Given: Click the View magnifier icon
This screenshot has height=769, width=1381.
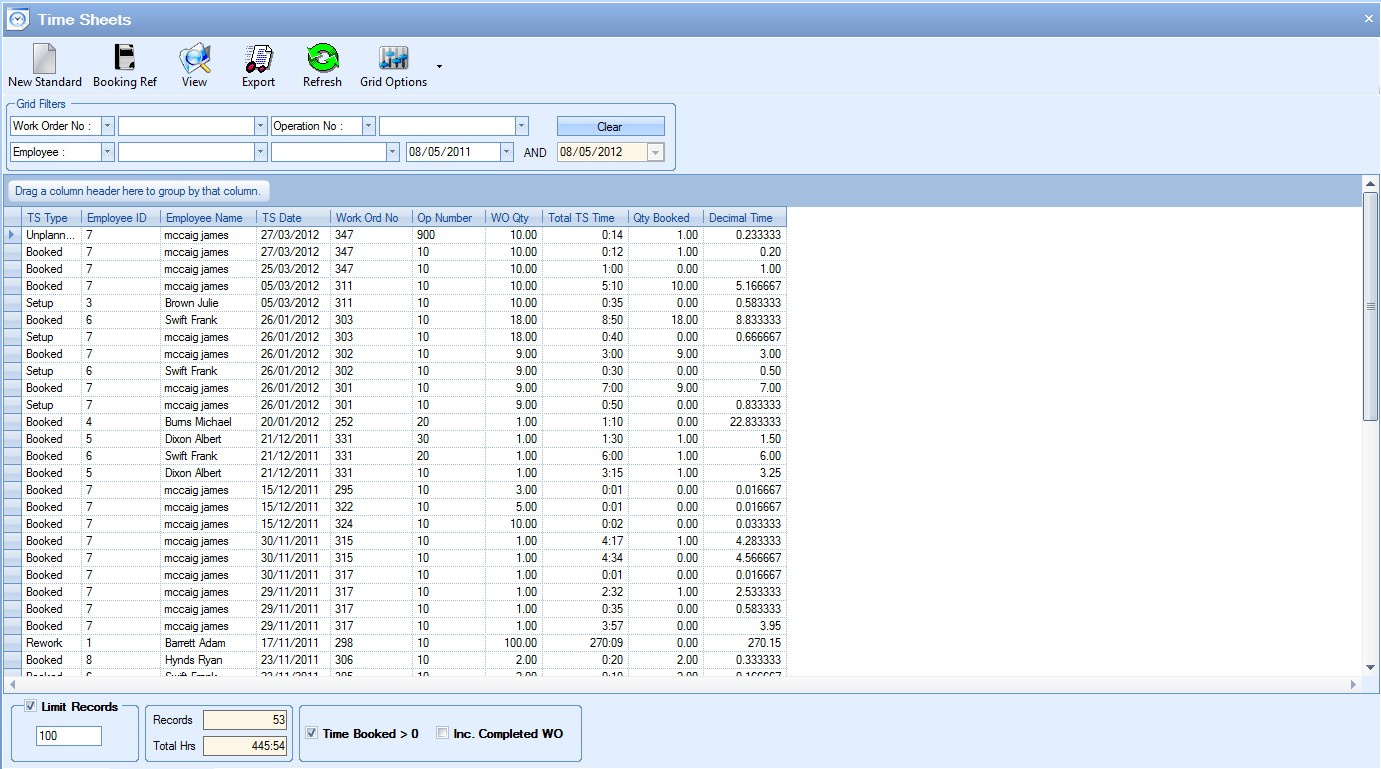Looking at the screenshot, I should tap(194, 59).
